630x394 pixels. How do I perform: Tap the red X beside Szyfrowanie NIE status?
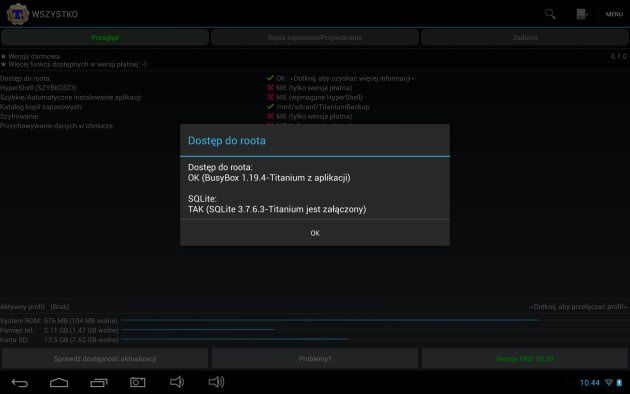tap(270, 116)
